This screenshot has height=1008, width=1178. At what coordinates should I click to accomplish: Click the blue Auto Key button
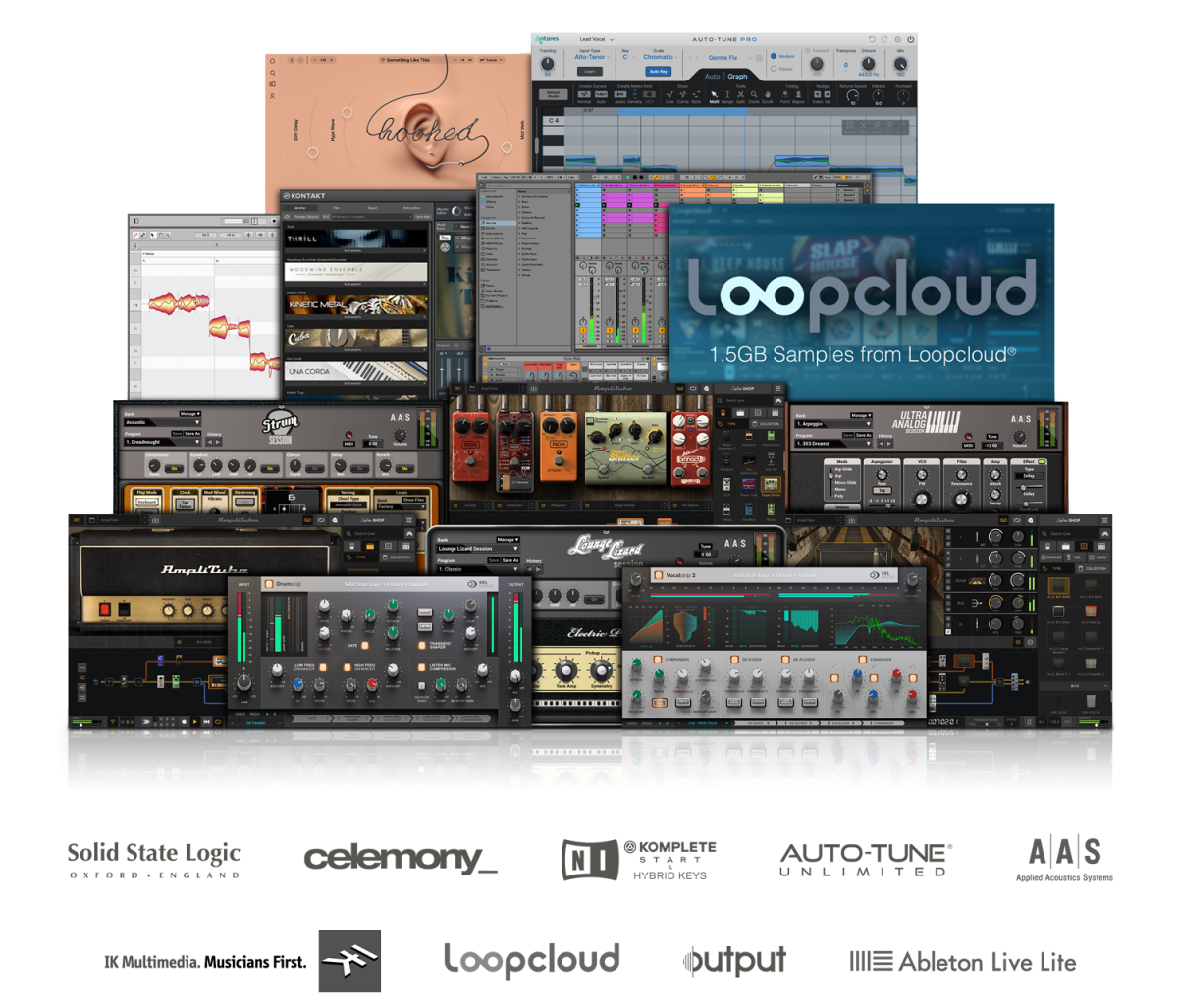coord(658,71)
